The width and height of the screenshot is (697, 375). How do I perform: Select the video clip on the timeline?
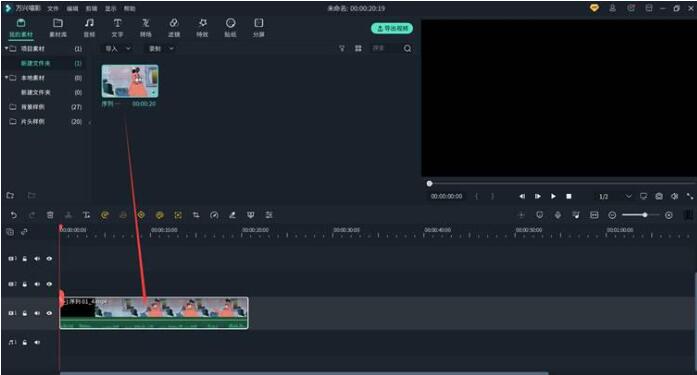click(154, 313)
